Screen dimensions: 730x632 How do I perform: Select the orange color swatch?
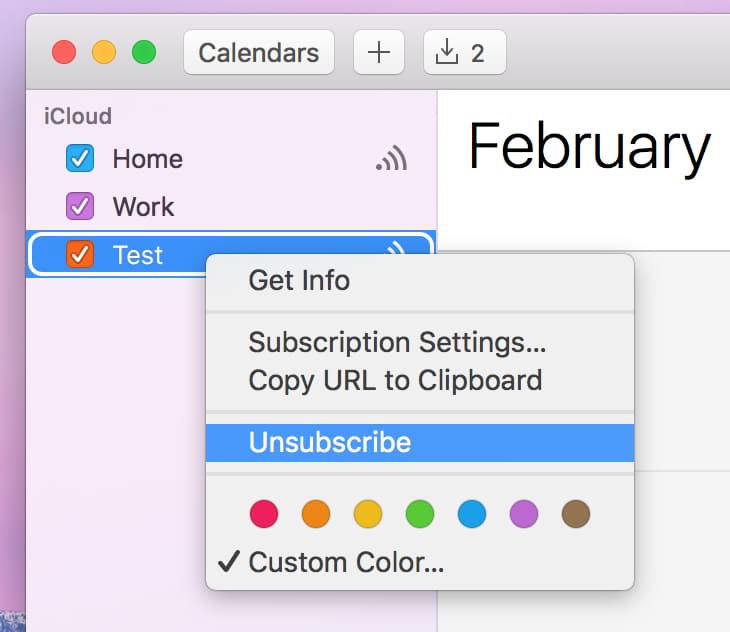pos(316,514)
